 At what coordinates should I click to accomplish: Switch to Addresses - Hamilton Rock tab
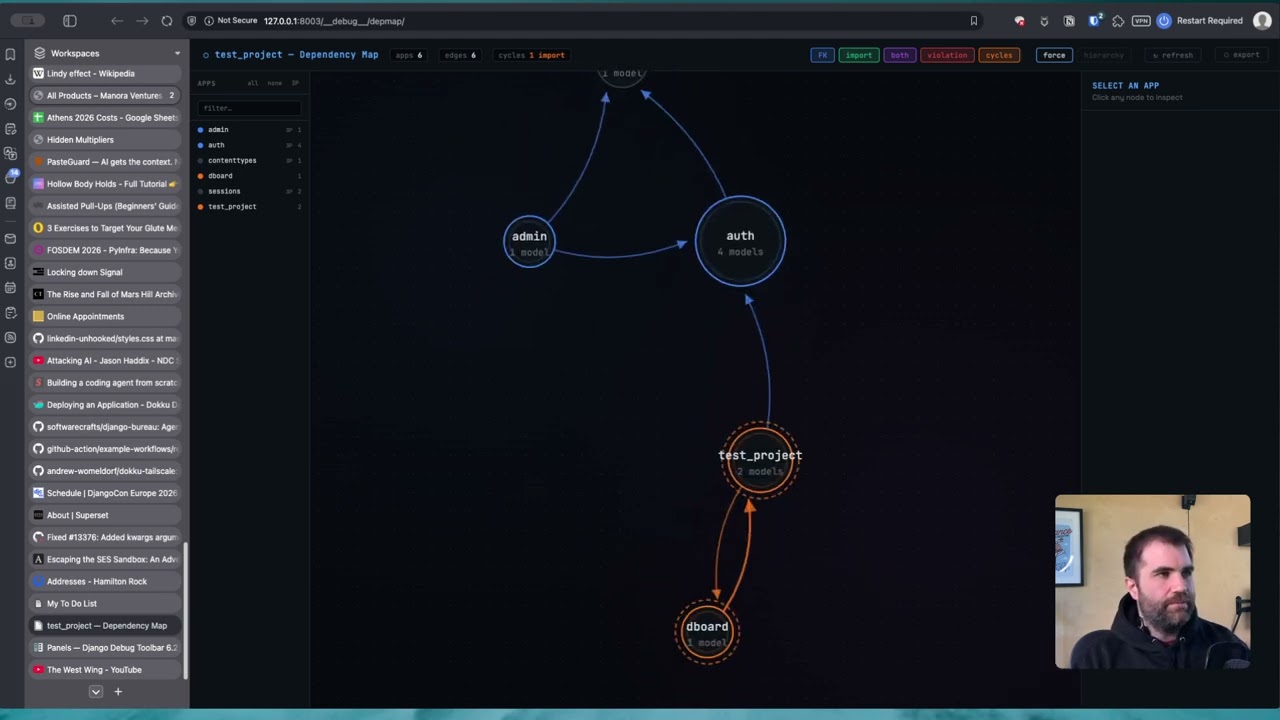point(106,581)
